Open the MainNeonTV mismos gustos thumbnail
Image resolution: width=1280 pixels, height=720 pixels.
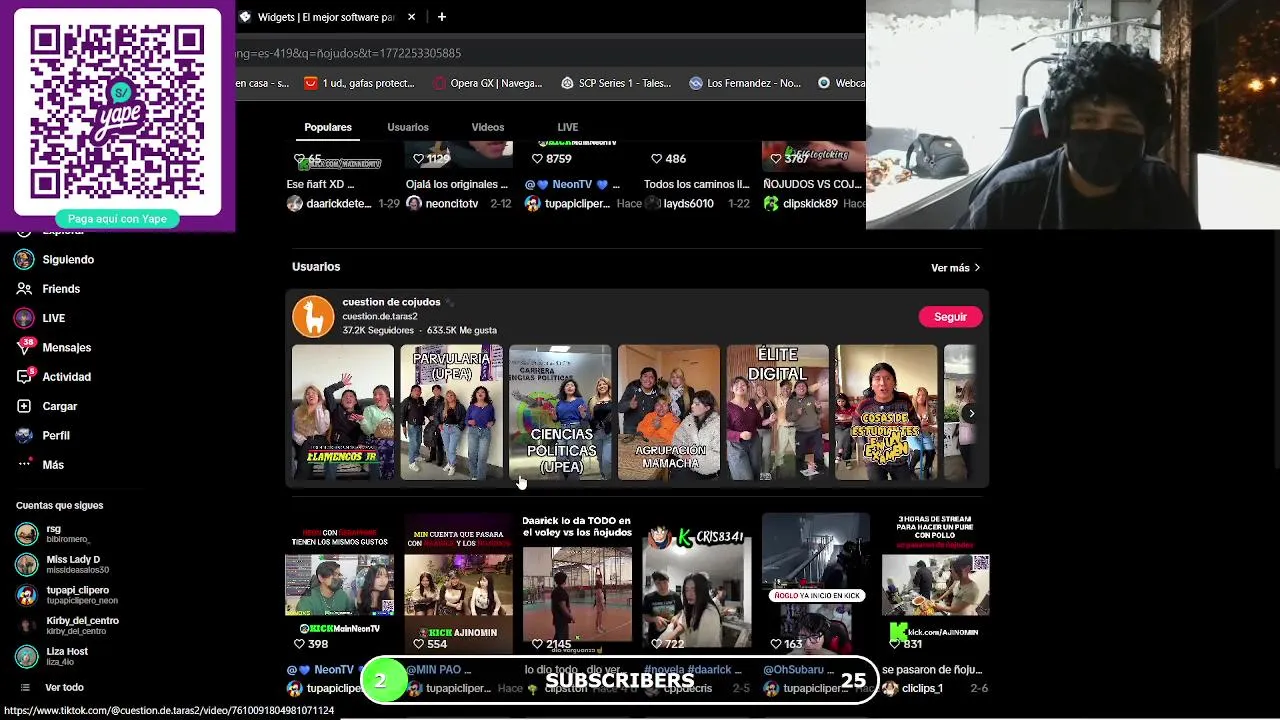pos(339,583)
